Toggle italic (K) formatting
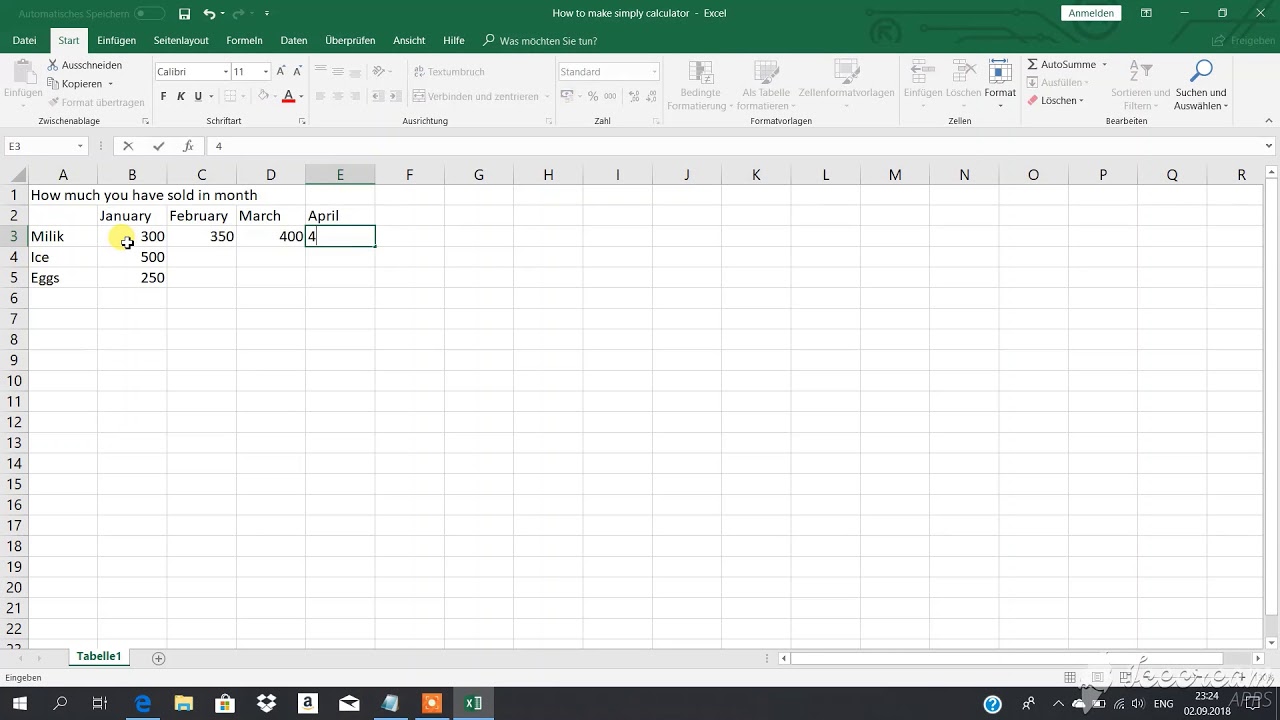The height and width of the screenshot is (720, 1280). [x=181, y=97]
